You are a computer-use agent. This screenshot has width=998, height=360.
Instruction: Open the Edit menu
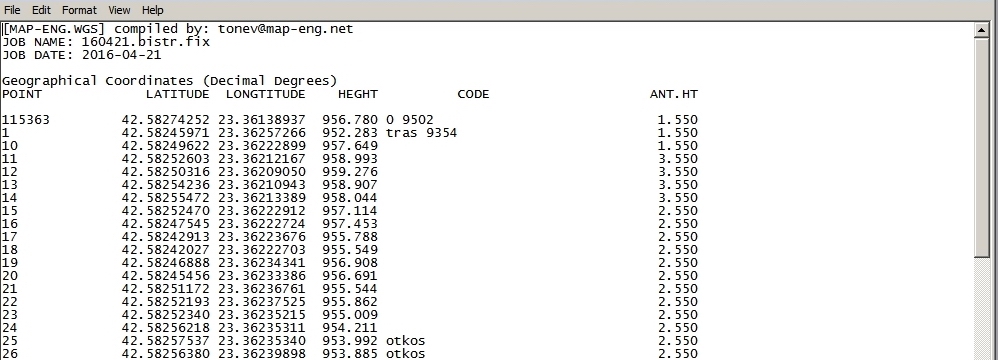pyautogui.click(x=41, y=10)
